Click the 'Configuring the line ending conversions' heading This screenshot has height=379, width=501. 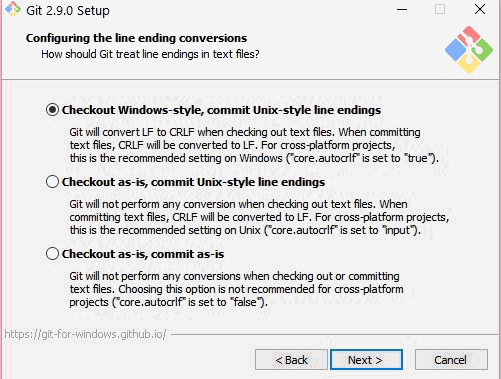click(x=136, y=38)
